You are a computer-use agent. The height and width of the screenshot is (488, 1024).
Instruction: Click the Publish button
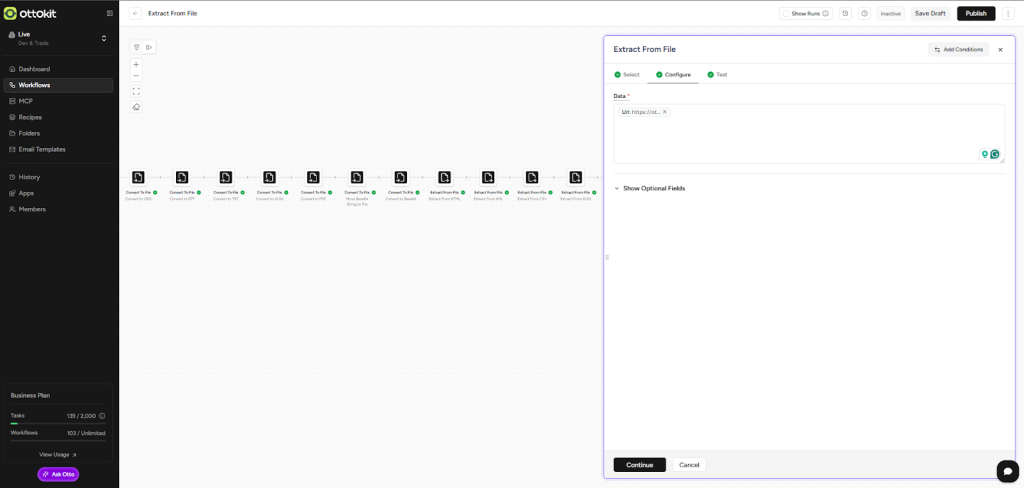(x=975, y=14)
